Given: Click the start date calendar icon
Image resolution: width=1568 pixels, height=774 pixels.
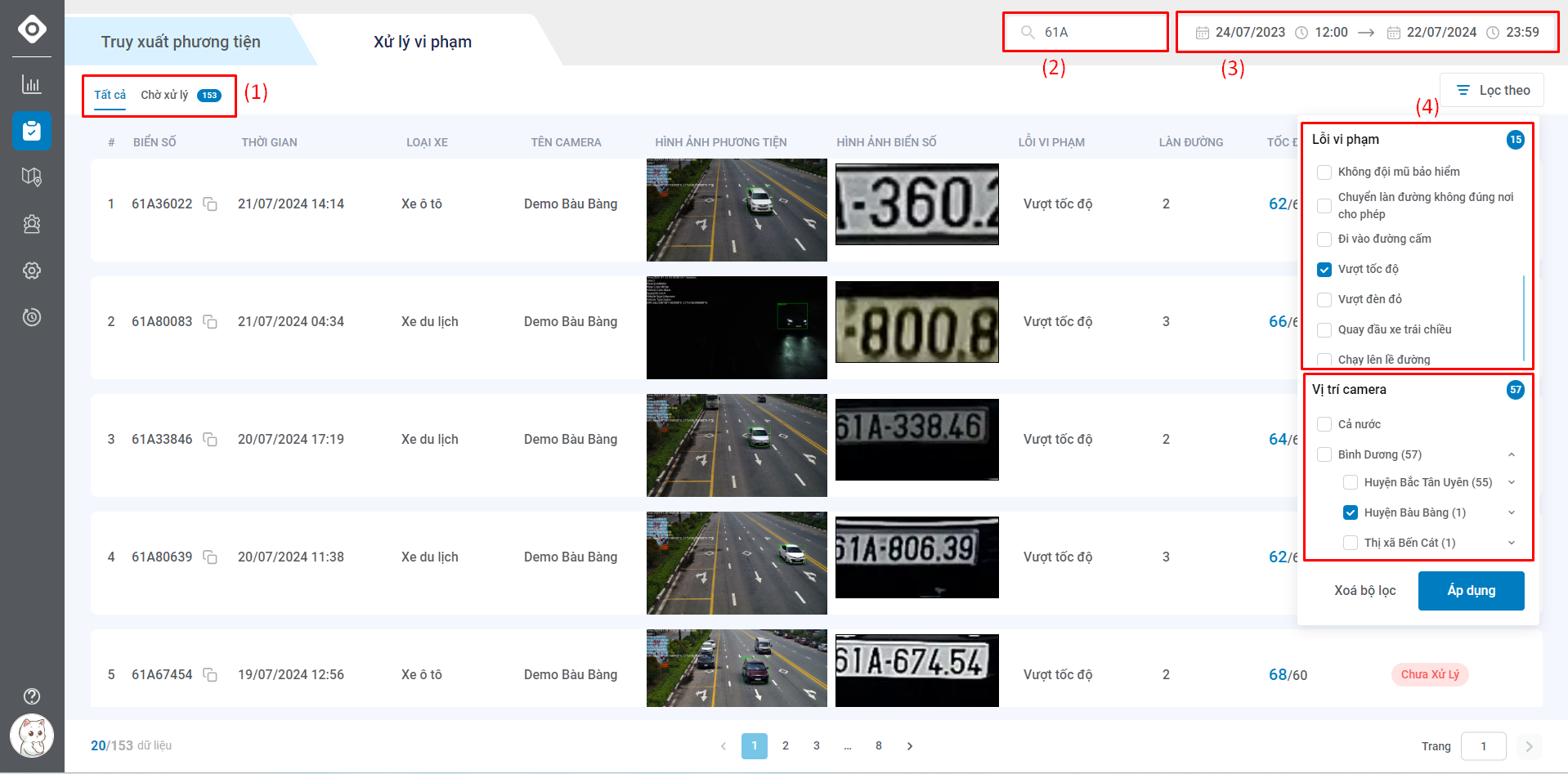Looking at the screenshot, I should 1202,33.
